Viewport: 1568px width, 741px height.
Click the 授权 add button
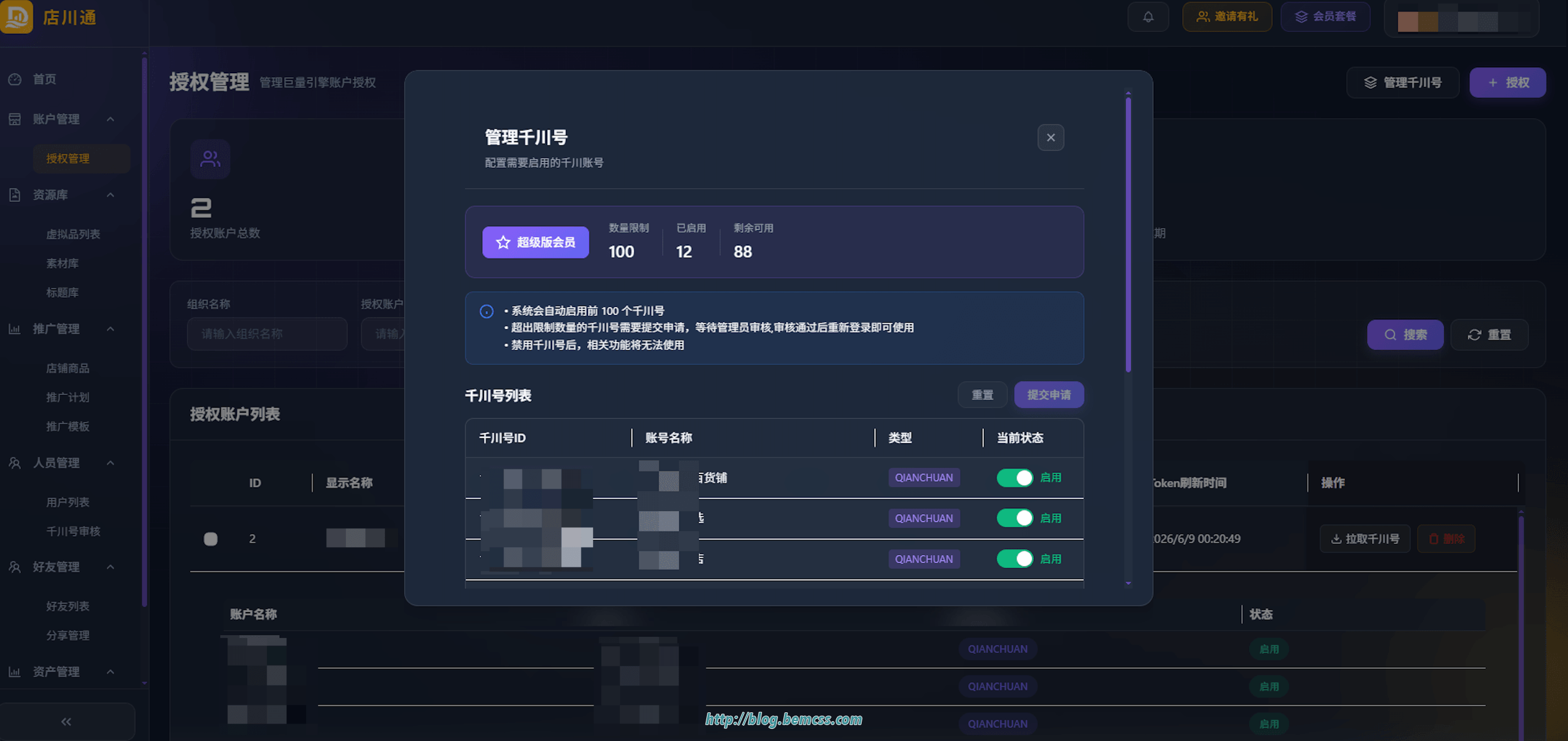pyautogui.click(x=1507, y=83)
